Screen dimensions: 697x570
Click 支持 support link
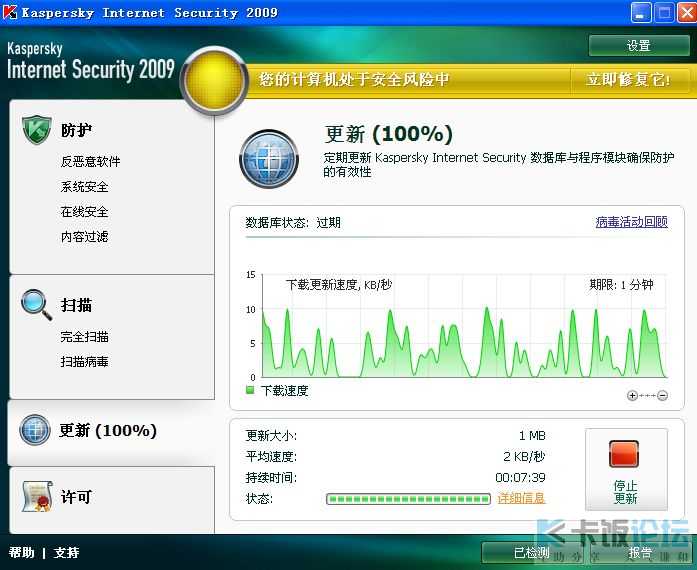[x=66, y=553]
